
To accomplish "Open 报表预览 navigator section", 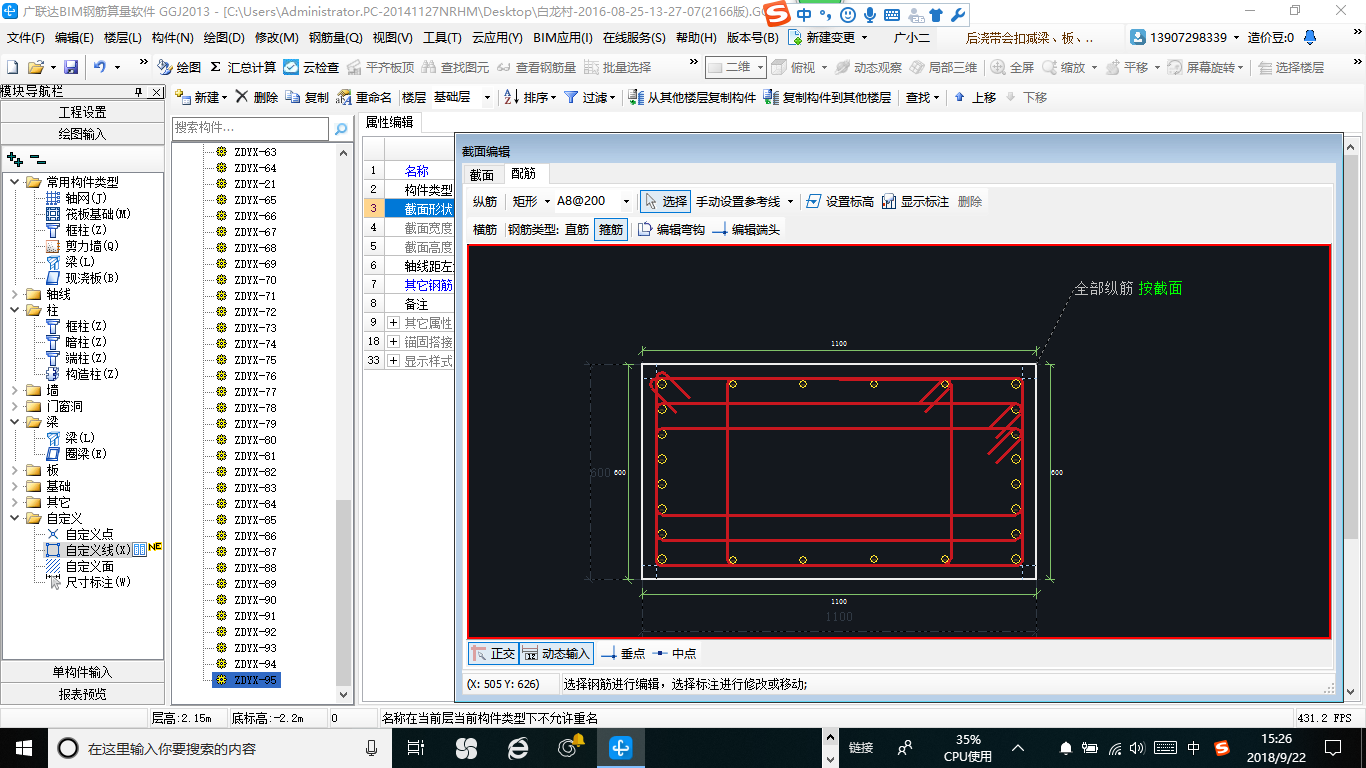I will (82, 693).
